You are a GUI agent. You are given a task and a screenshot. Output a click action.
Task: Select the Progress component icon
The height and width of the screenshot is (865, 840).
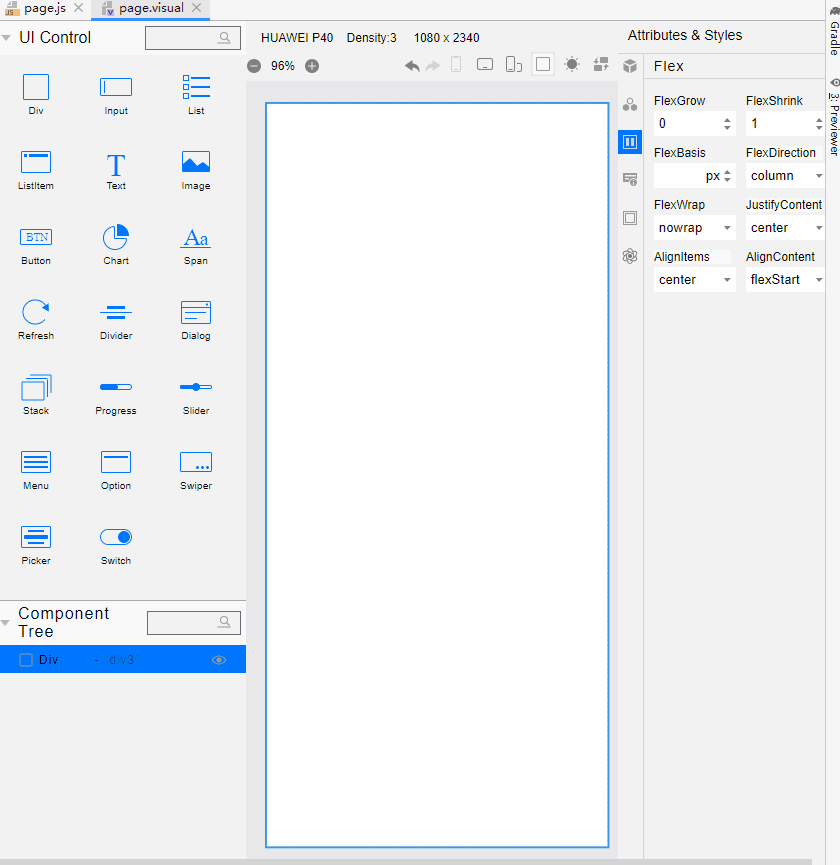click(116, 387)
